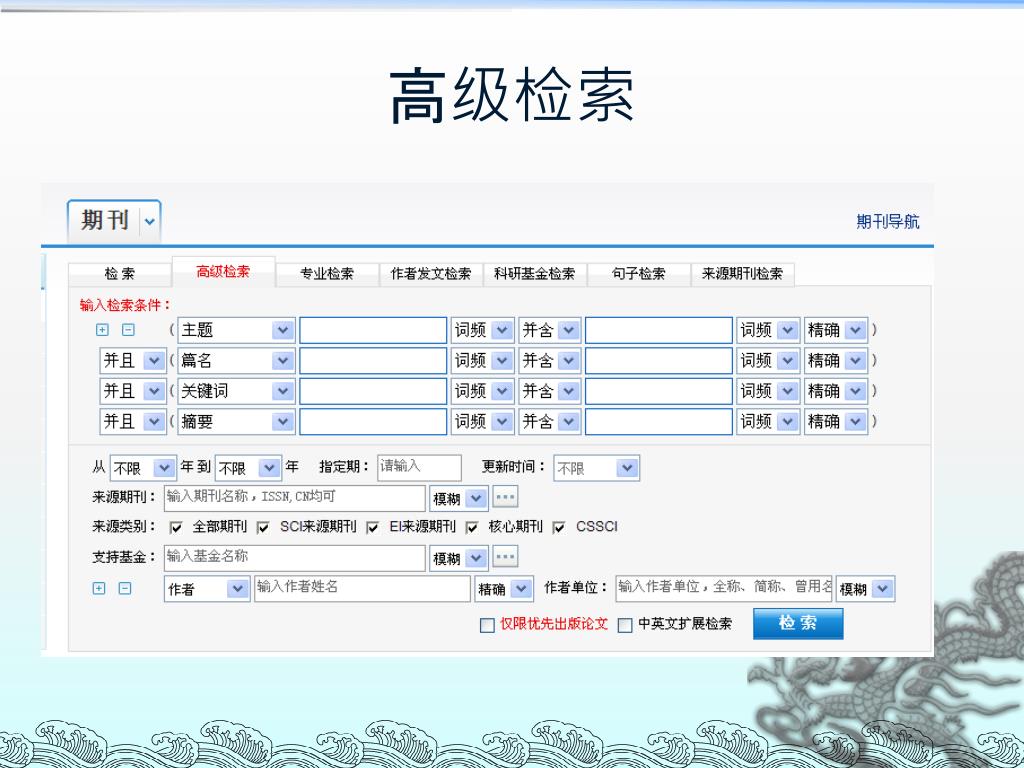Screen dimensions: 1024x768
Task: Open the 来源期刊检索 tab
Action: point(743,274)
